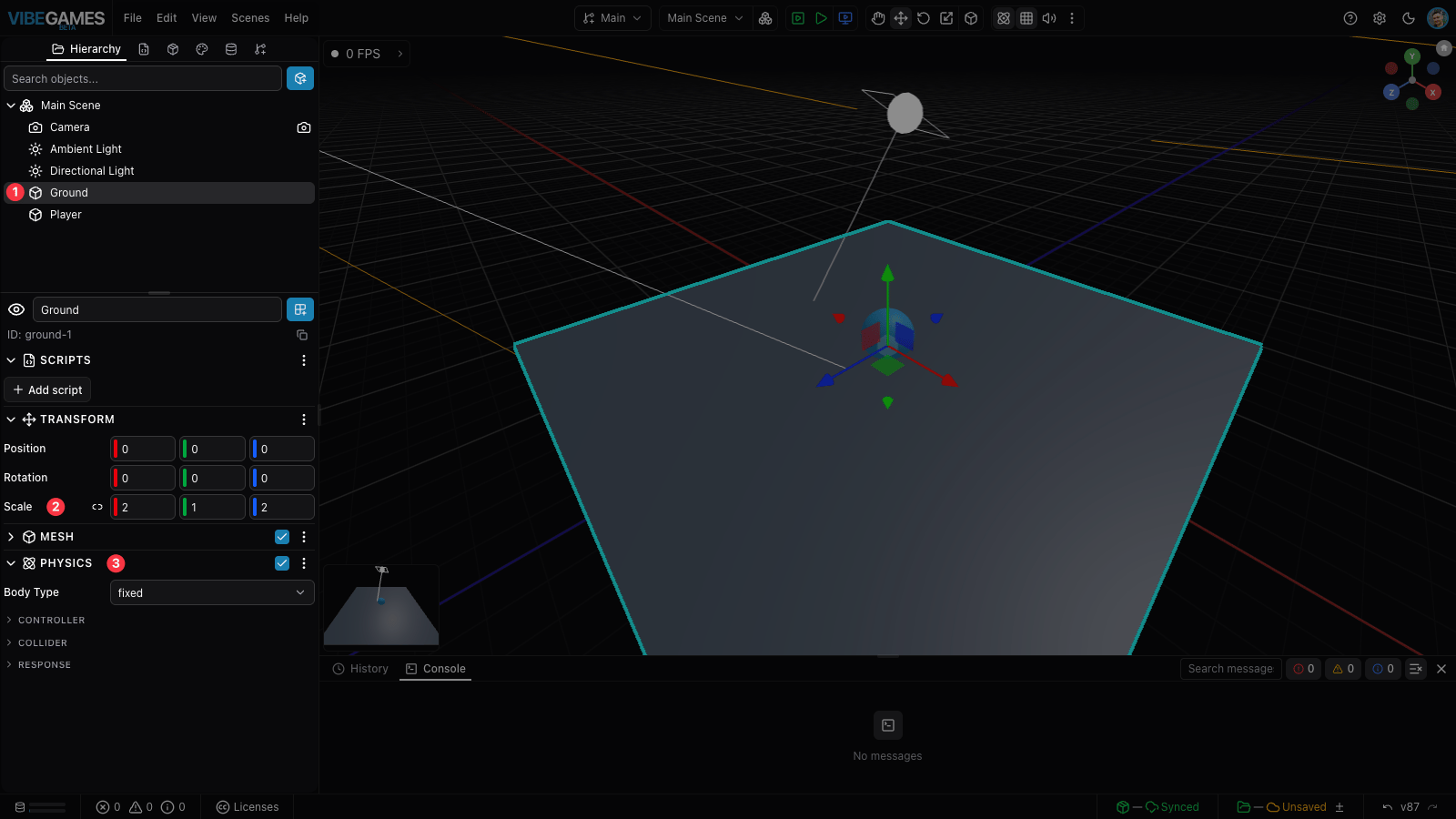1456x819 pixels.
Task: Open Body Type fixed dropdown
Action: [212, 592]
